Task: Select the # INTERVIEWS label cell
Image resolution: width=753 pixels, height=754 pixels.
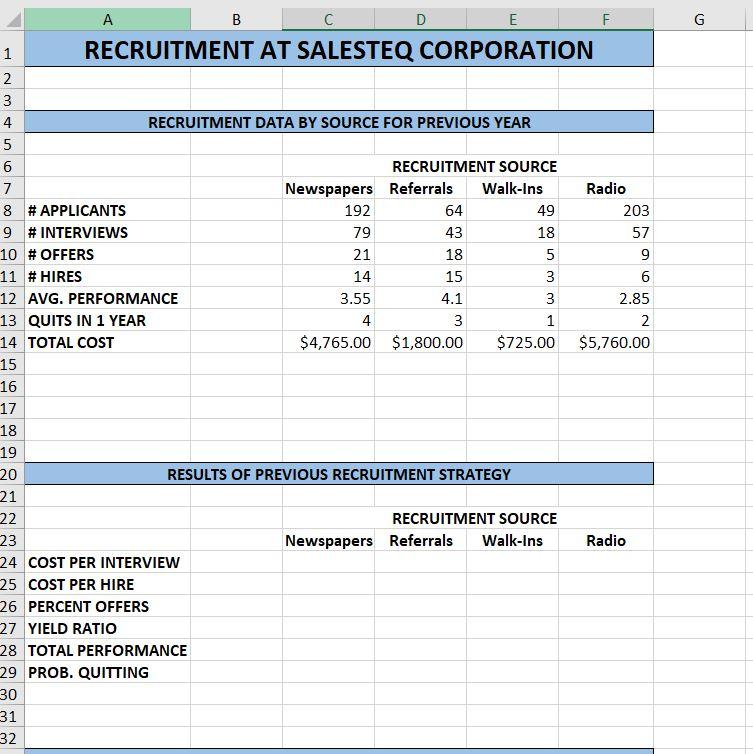Action: tap(108, 232)
